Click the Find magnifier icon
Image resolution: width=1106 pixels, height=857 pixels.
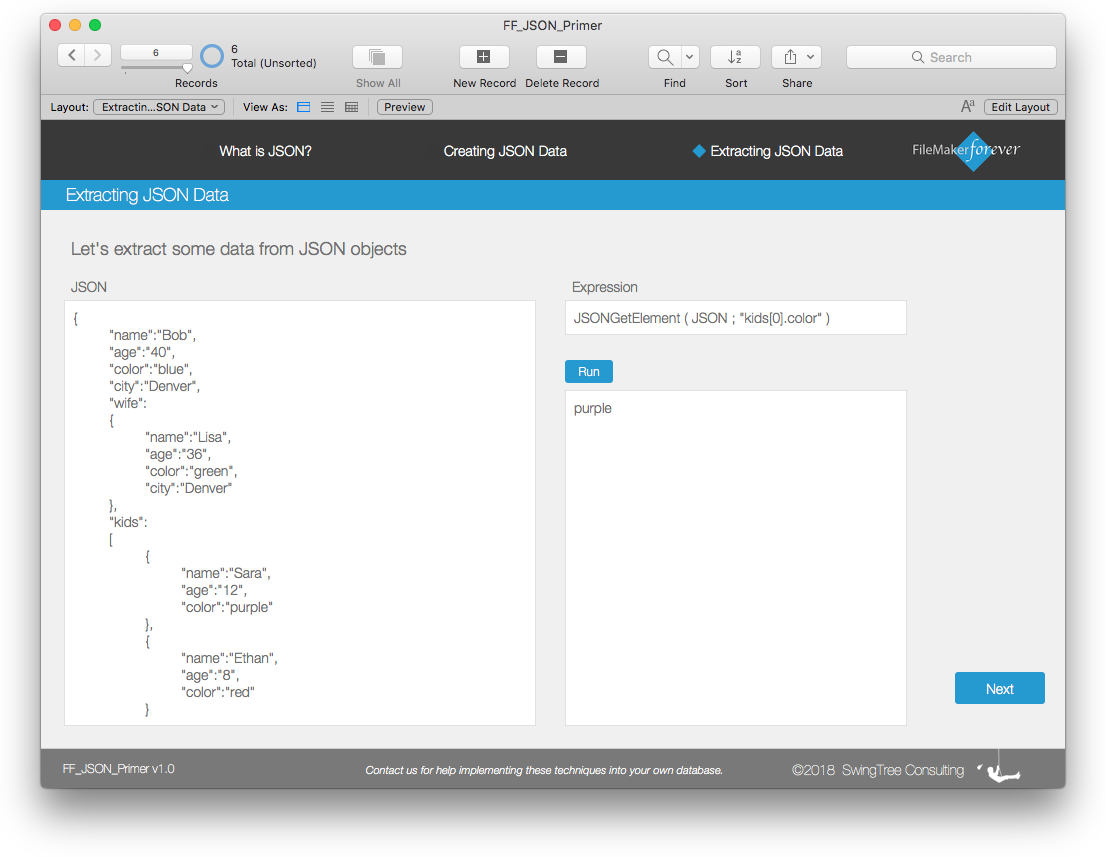coord(664,56)
